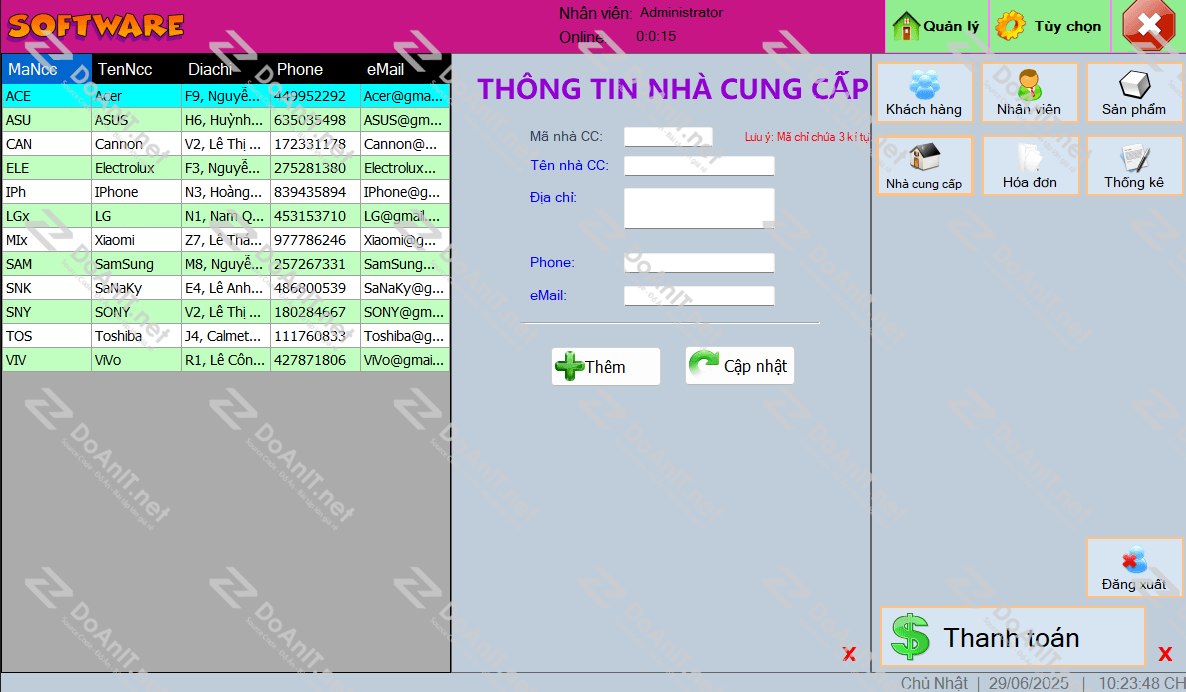The image size is (1186, 692).
Task: Click the TOS supplier code cell
Action: tap(47, 336)
